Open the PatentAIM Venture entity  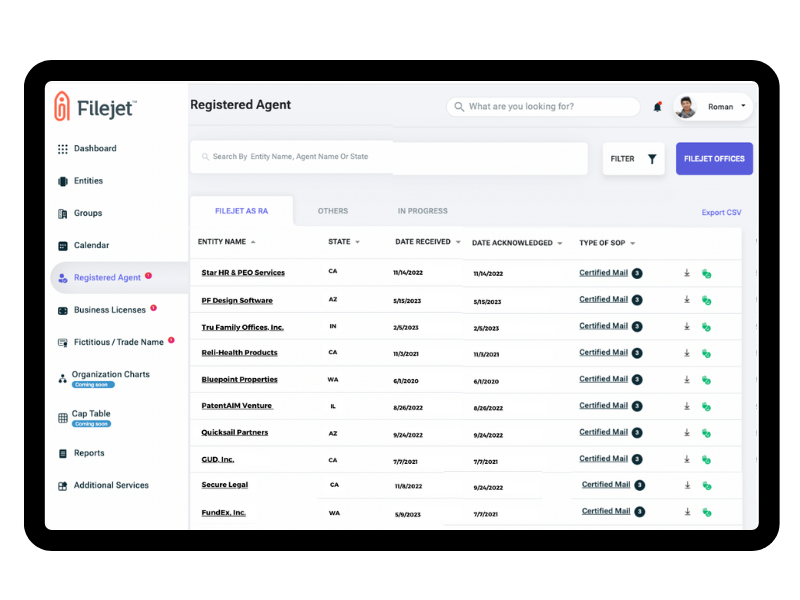[x=237, y=406]
